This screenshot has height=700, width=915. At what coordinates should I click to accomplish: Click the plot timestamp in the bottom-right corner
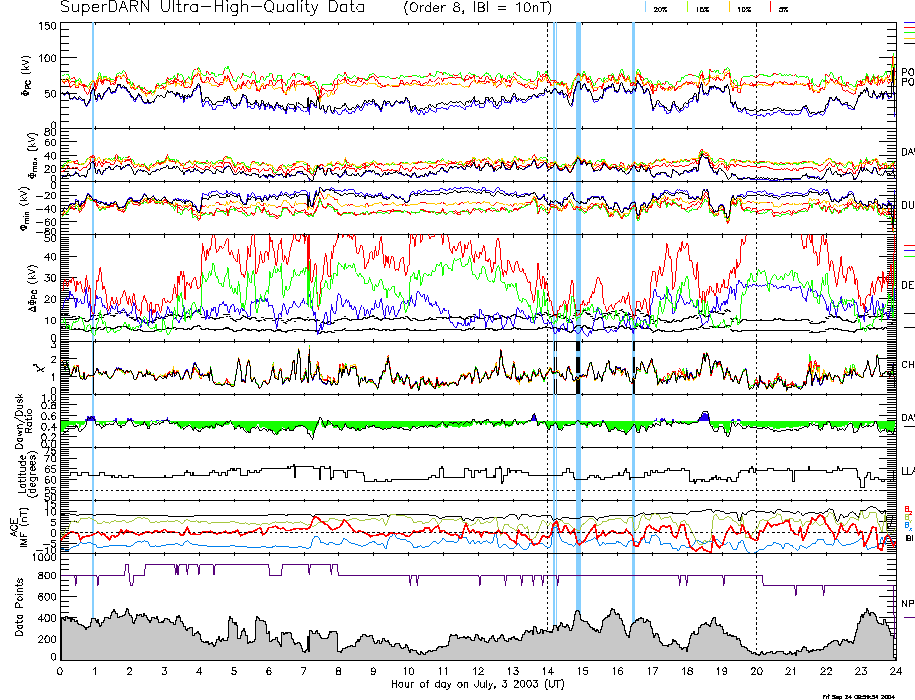858,696
